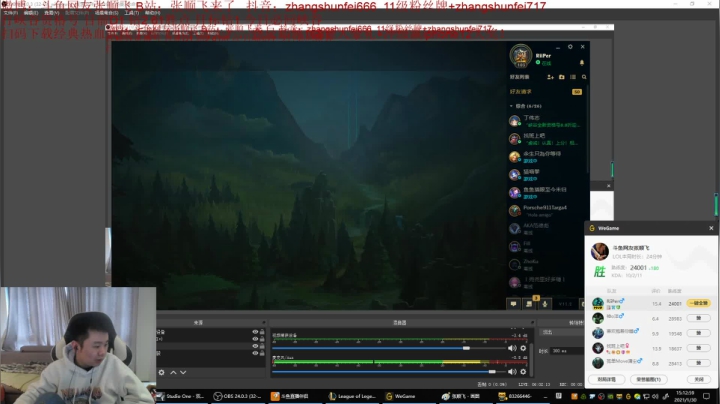The width and height of the screenshot is (720, 404).
Task: Click the 赞 button on the fifth teammate row
Action: tap(698, 363)
